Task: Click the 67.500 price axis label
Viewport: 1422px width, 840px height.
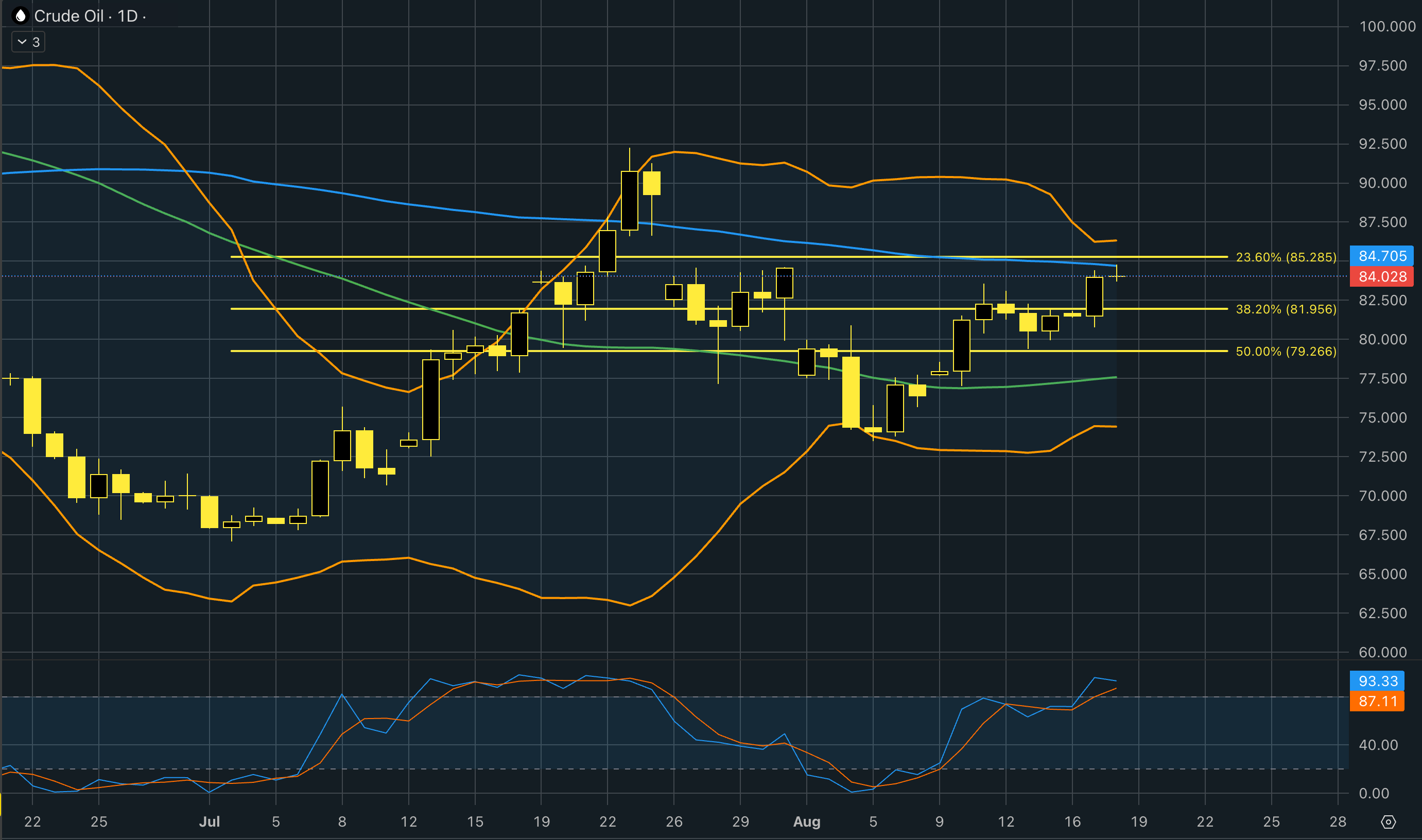Action: coord(1383,535)
